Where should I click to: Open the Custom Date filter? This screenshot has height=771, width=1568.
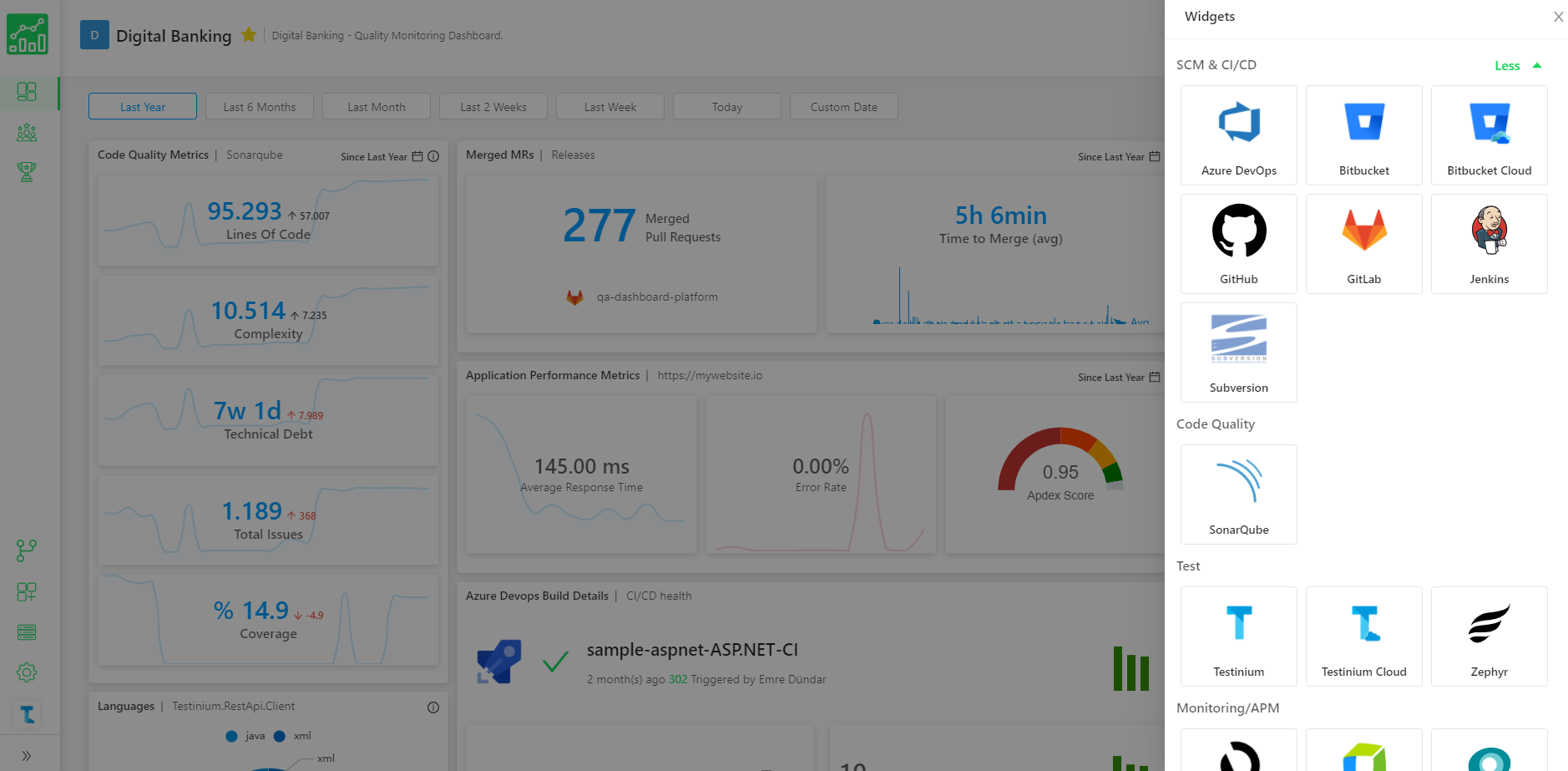844,107
